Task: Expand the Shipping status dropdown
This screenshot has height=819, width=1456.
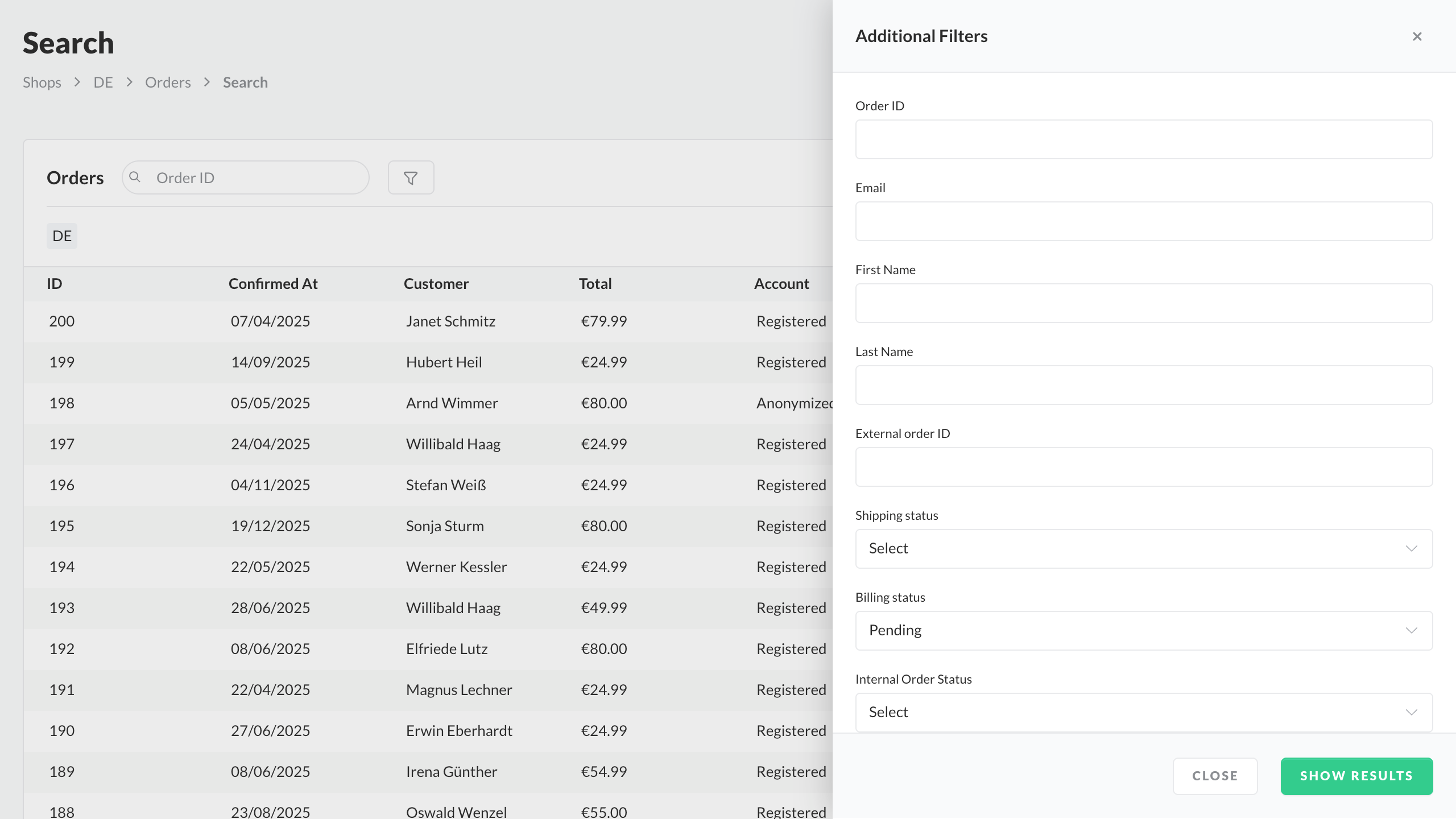Action: pos(1143,548)
